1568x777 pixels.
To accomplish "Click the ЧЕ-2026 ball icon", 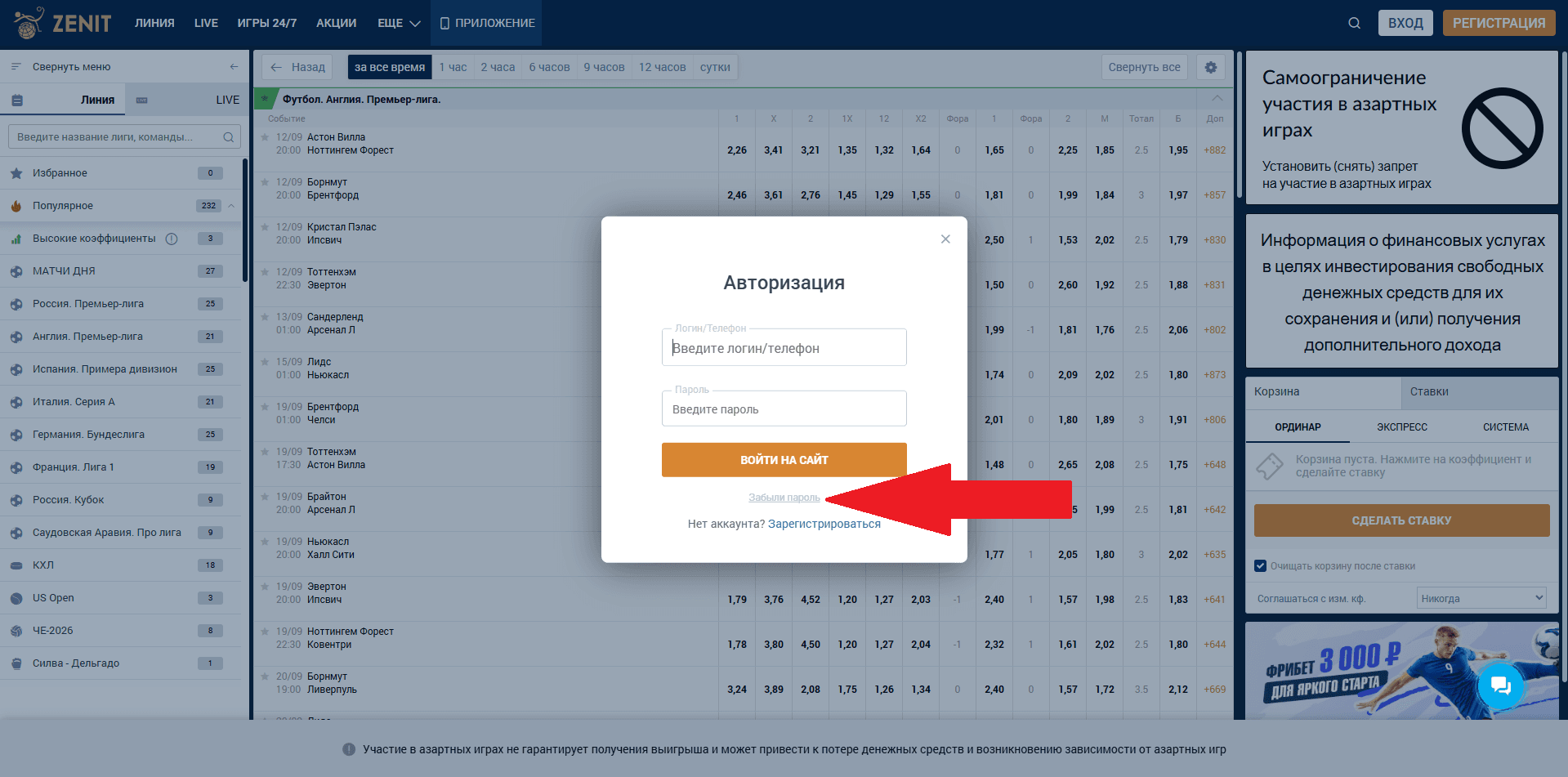I will pos(16,631).
